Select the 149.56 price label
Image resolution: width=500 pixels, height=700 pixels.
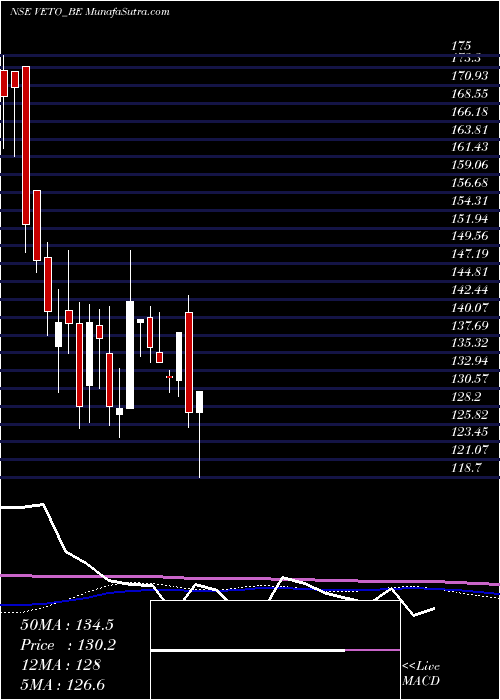tap(470, 236)
